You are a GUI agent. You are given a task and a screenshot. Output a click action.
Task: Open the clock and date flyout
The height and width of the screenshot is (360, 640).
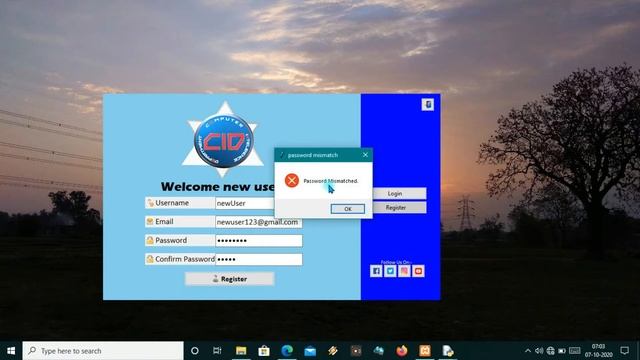598,351
